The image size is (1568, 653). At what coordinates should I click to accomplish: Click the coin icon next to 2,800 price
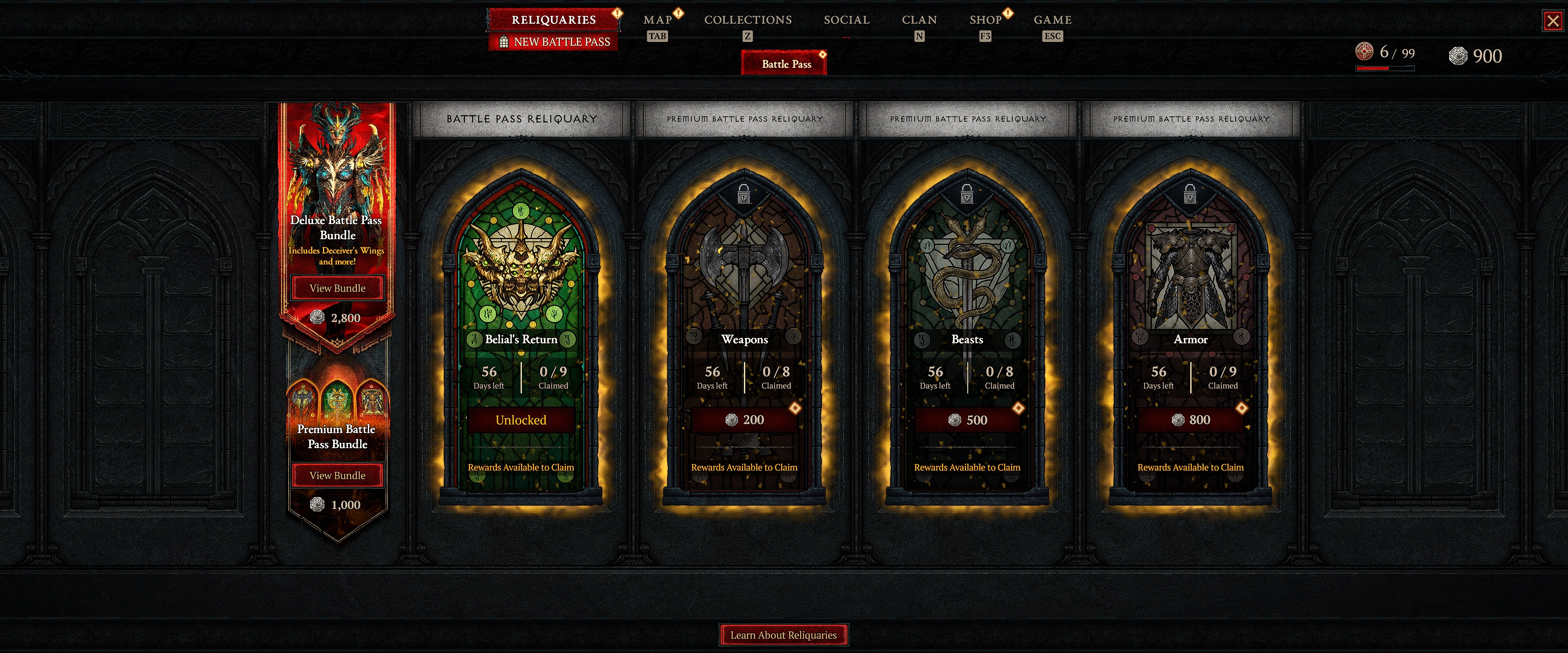click(x=317, y=317)
